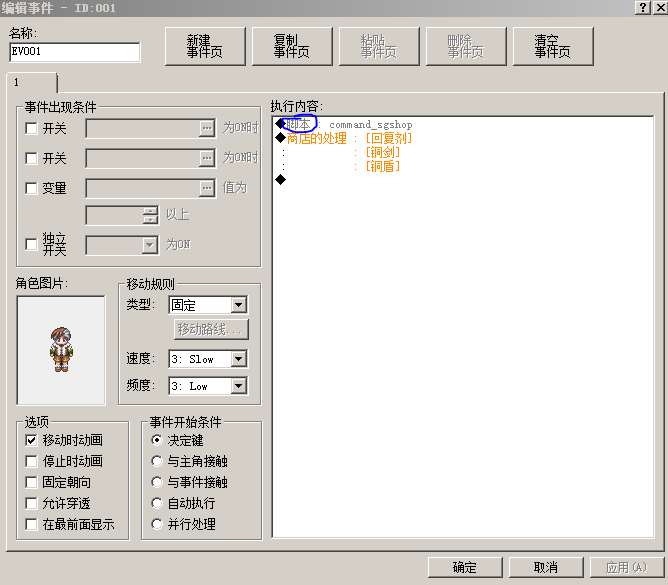Click the 变量 browse ellipsis button
The image size is (668, 585).
pyautogui.click(x=207, y=188)
